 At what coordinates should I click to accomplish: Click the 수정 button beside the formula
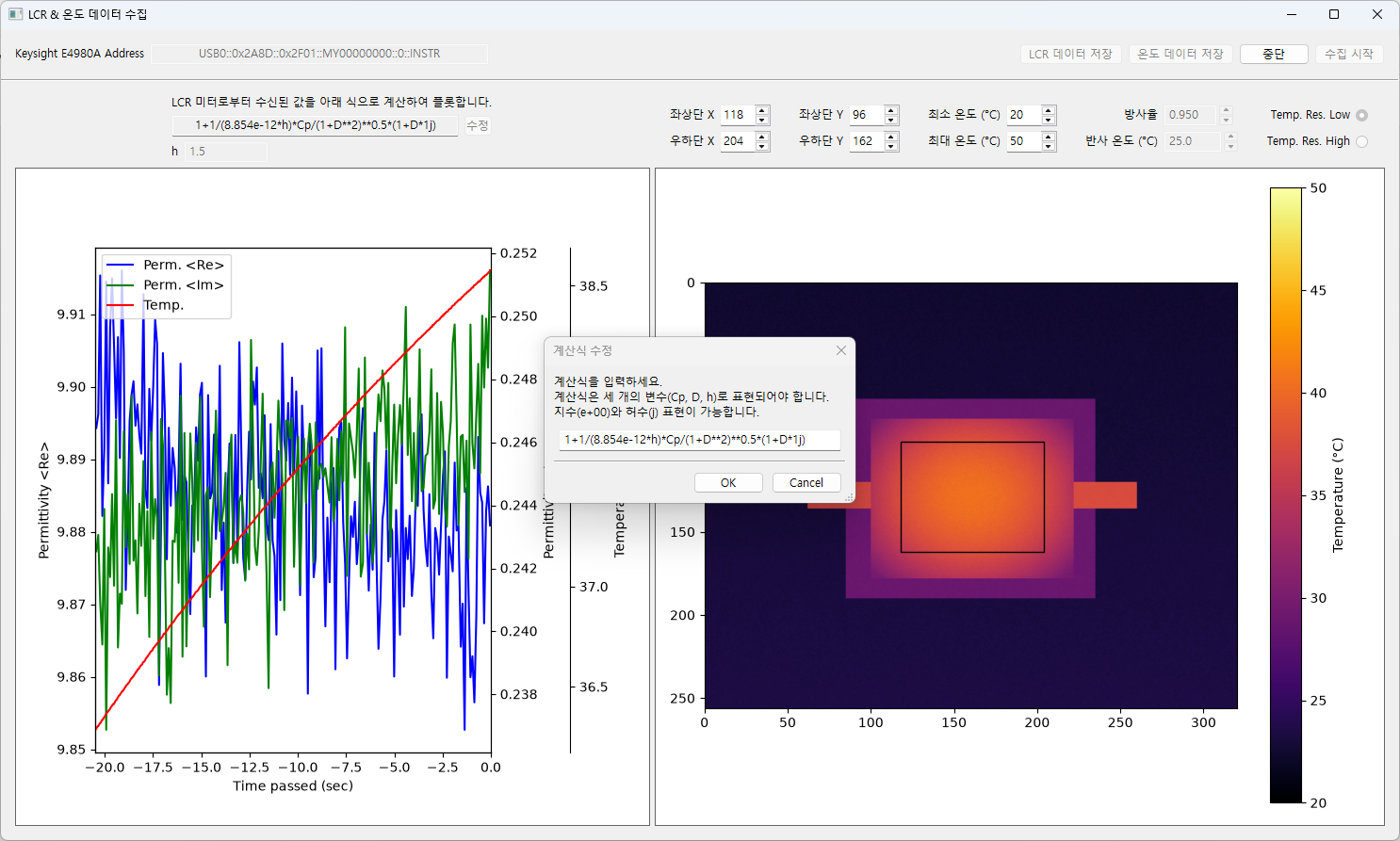tap(478, 125)
